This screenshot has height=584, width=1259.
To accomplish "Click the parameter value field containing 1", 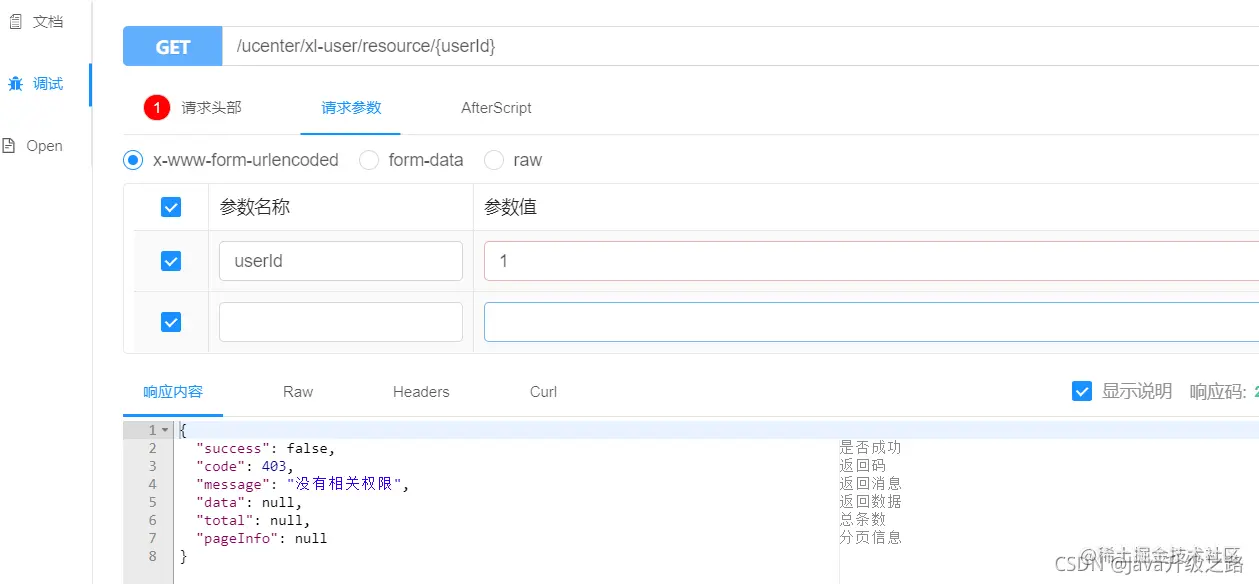I will pos(871,261).
